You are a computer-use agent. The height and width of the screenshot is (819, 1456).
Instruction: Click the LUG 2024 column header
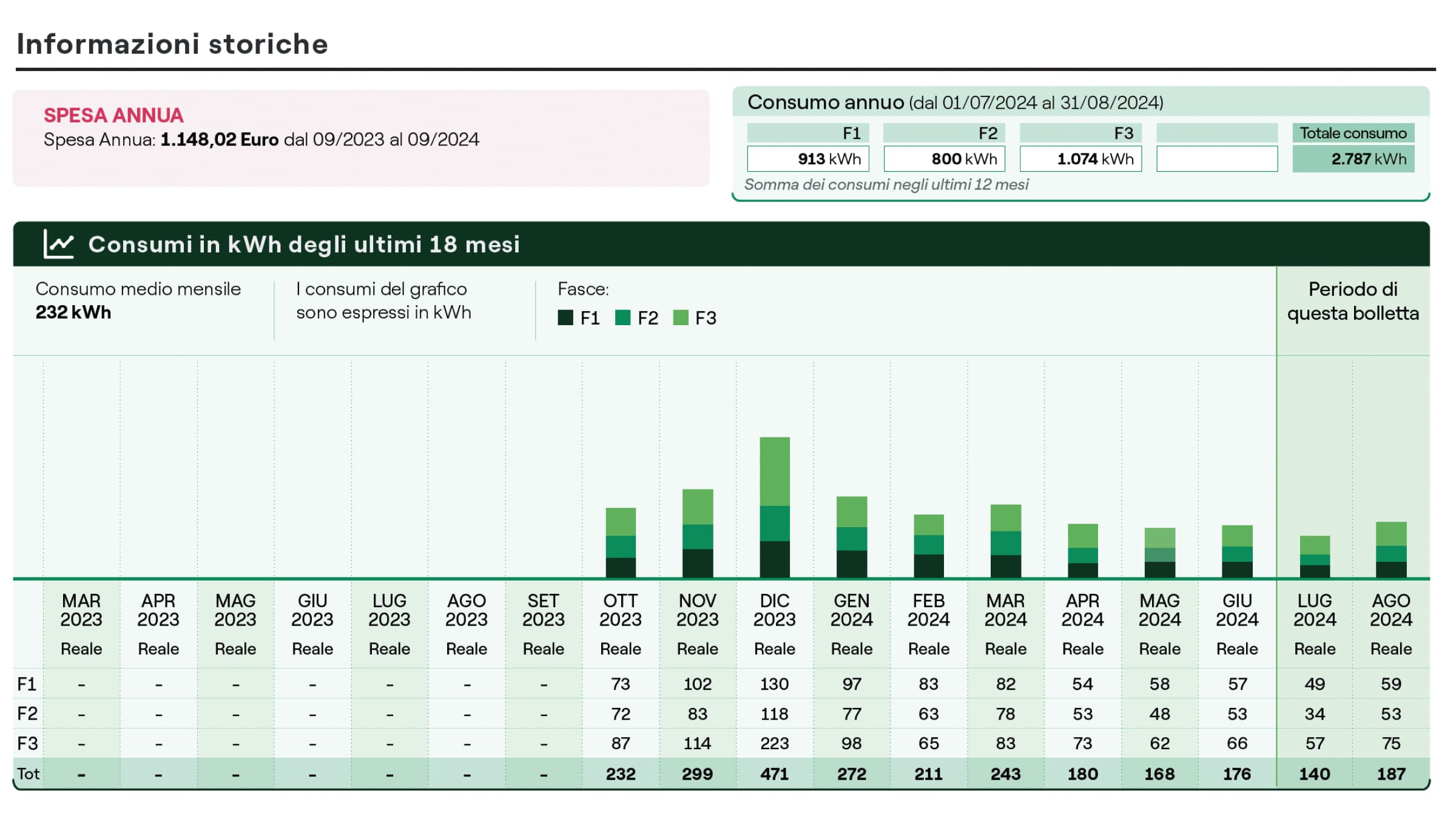[x=1315, y=610]
